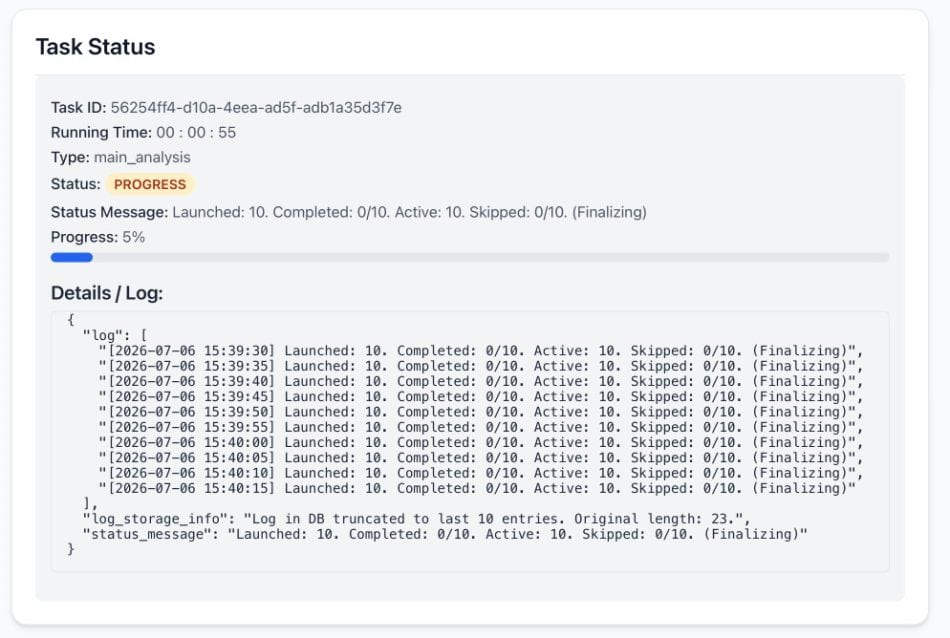950x638 pixels.
Task: Click log entry timestamped 15:39:50
Action: coord(480,412)
